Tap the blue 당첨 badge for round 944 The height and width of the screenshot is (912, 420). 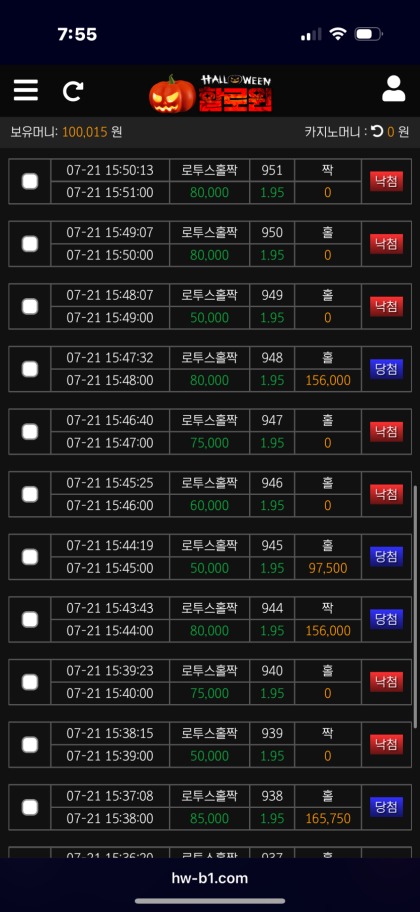(x=386, y=619)
